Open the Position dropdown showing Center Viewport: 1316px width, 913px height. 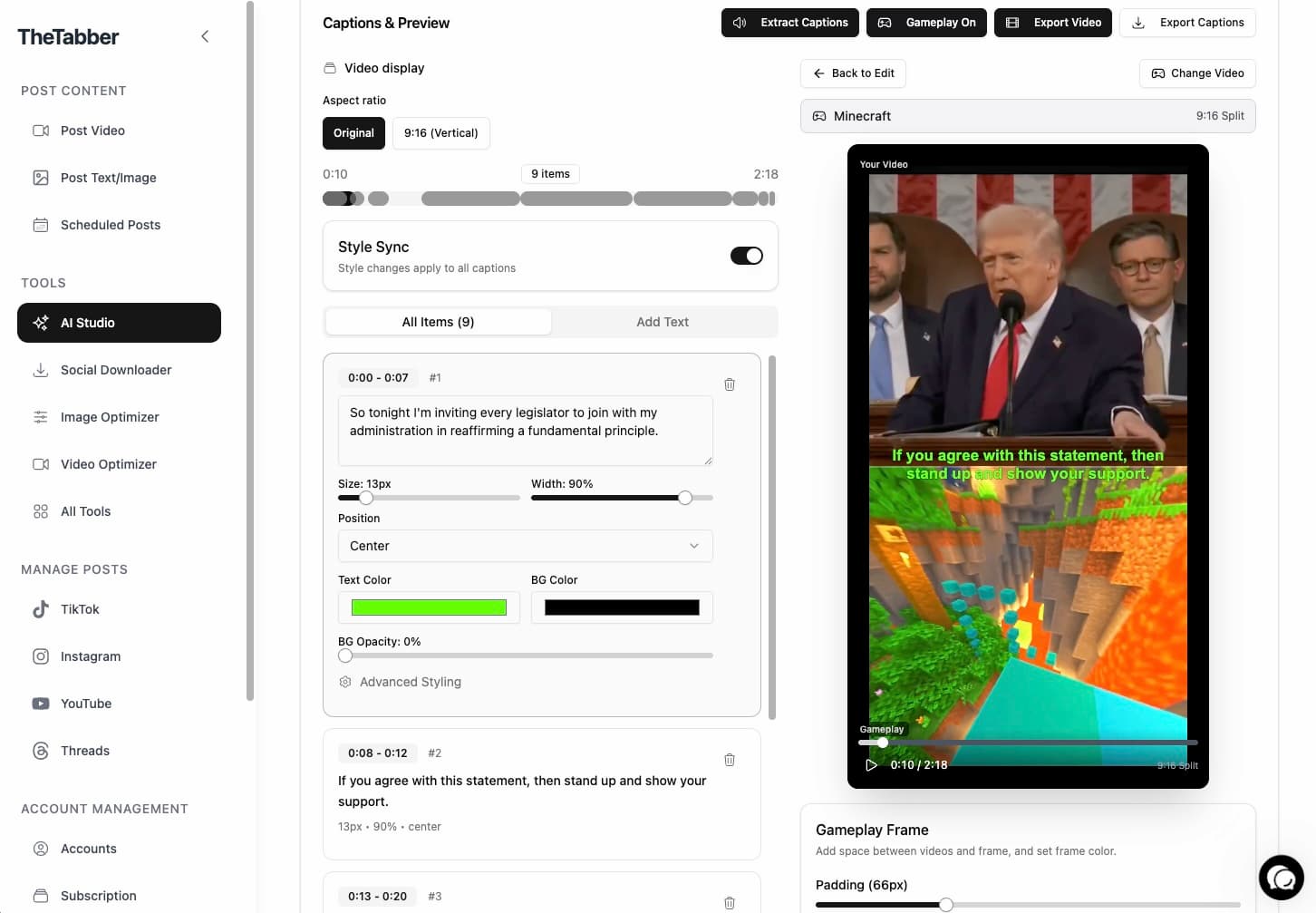[525, 546]
